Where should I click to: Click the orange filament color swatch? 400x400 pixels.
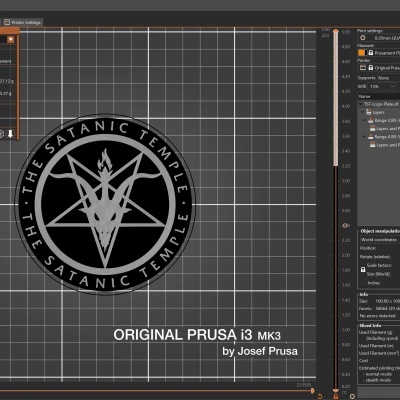[361, 53]
